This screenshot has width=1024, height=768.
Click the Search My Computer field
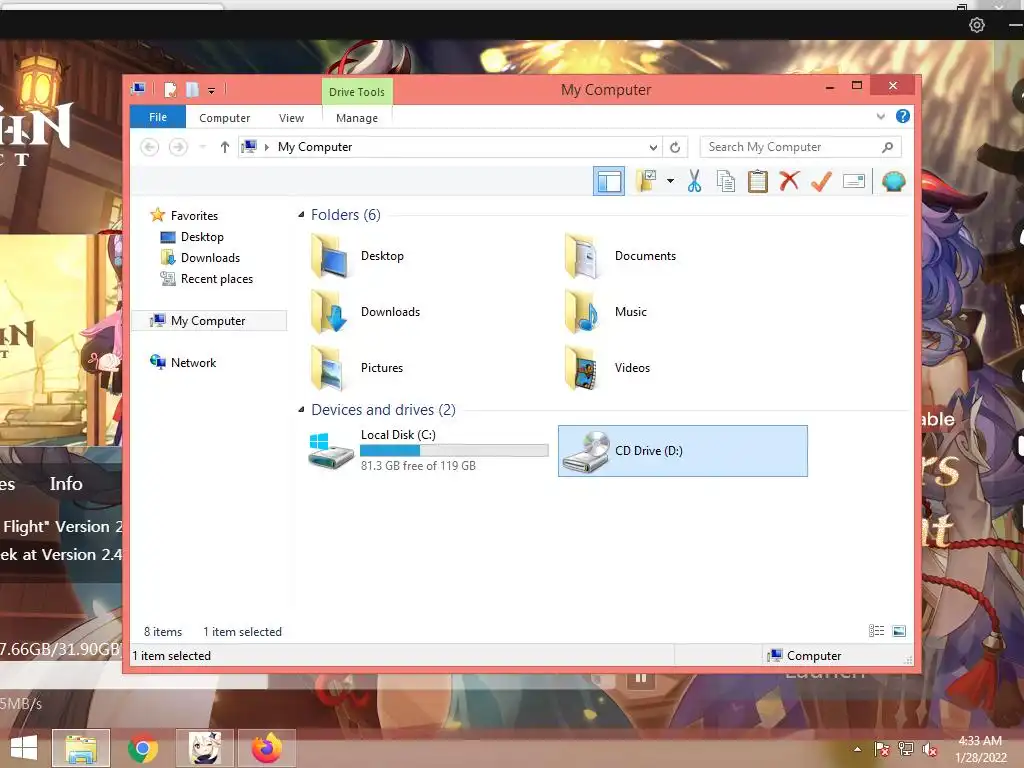(x=801, y=147)
